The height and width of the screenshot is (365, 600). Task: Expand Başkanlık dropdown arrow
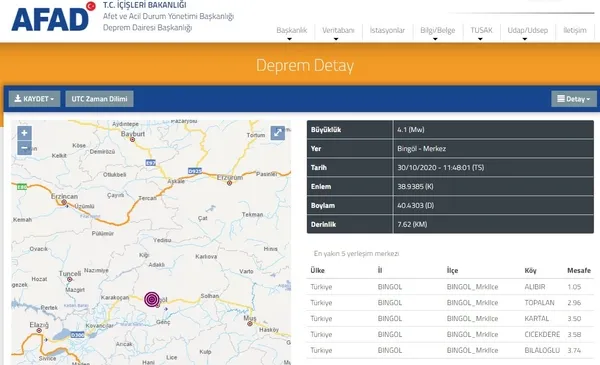[x=289, y=39]
